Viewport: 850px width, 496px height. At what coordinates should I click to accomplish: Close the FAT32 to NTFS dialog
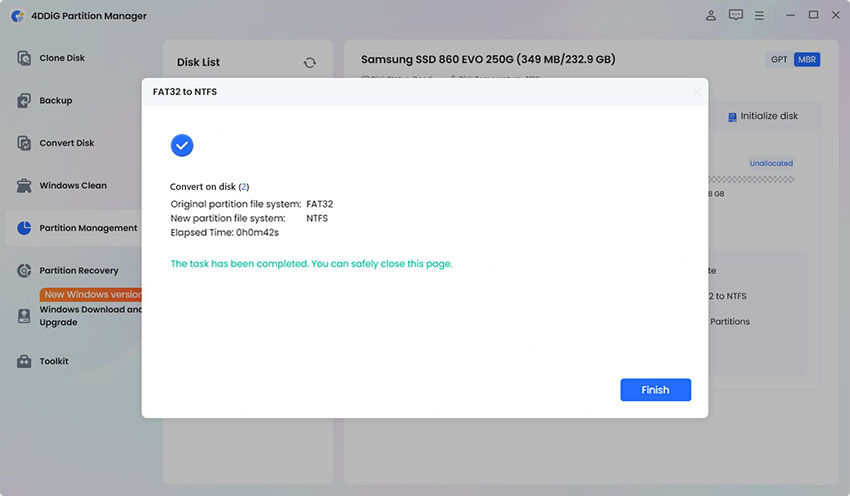click(x=697, y=92)
